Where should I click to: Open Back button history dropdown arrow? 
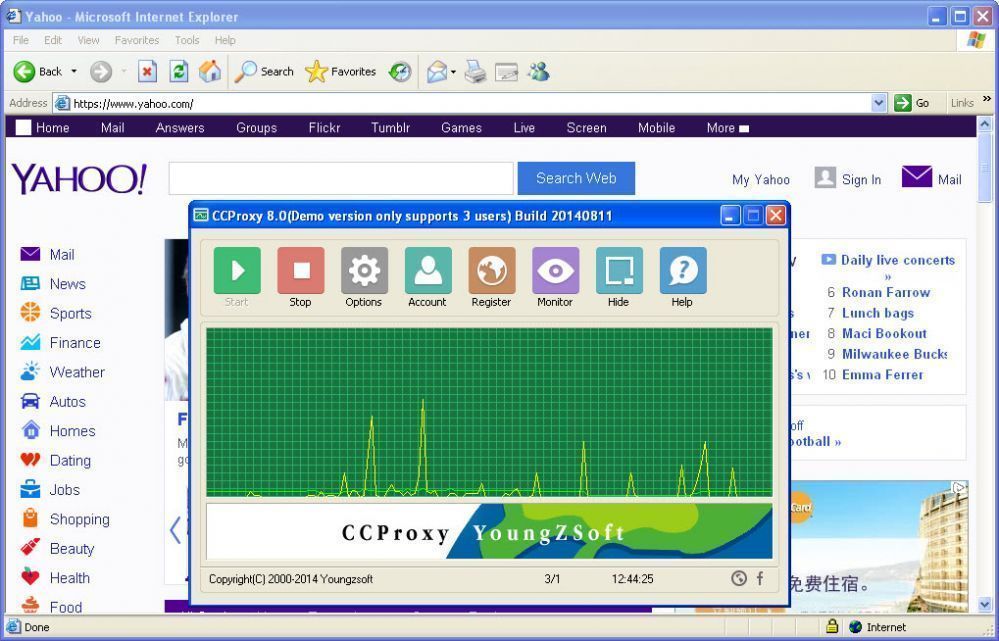[74, 71]
